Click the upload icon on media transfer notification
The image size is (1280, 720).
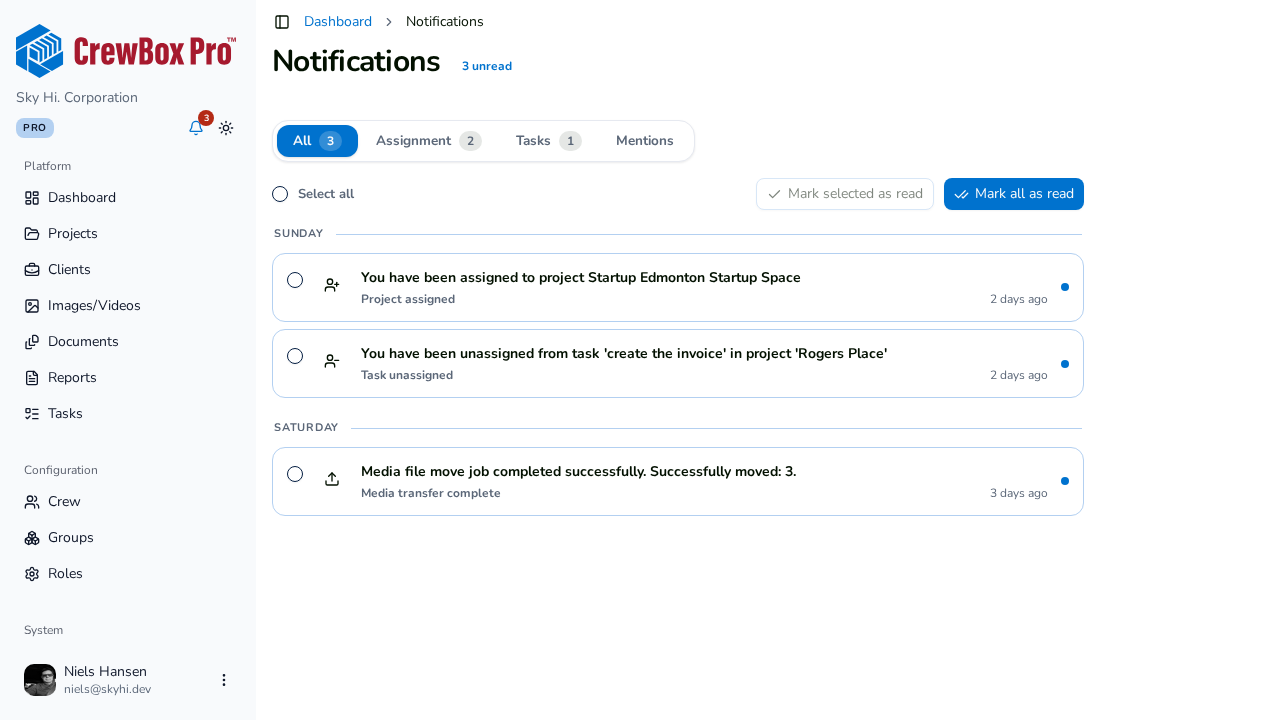pyautogui.click(x=332, y=479)
